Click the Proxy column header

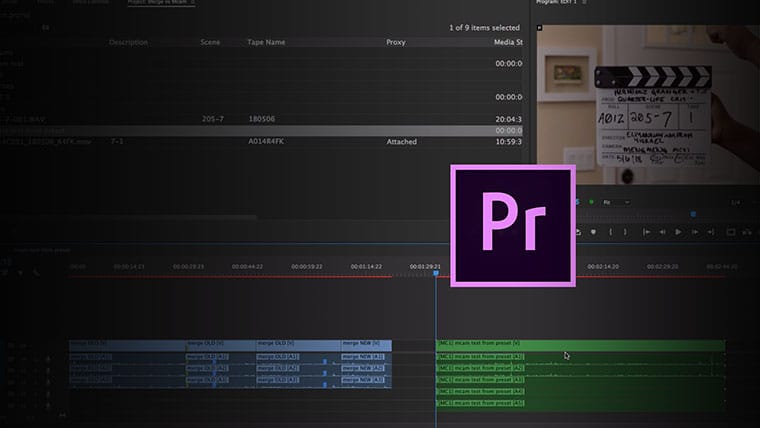pos(396,42)
